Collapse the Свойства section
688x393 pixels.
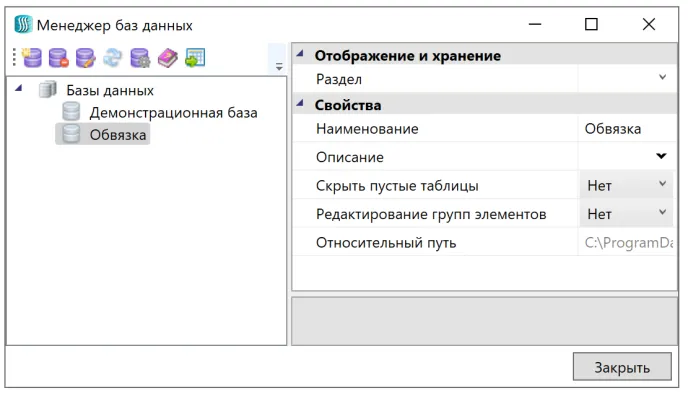[300, 104]
